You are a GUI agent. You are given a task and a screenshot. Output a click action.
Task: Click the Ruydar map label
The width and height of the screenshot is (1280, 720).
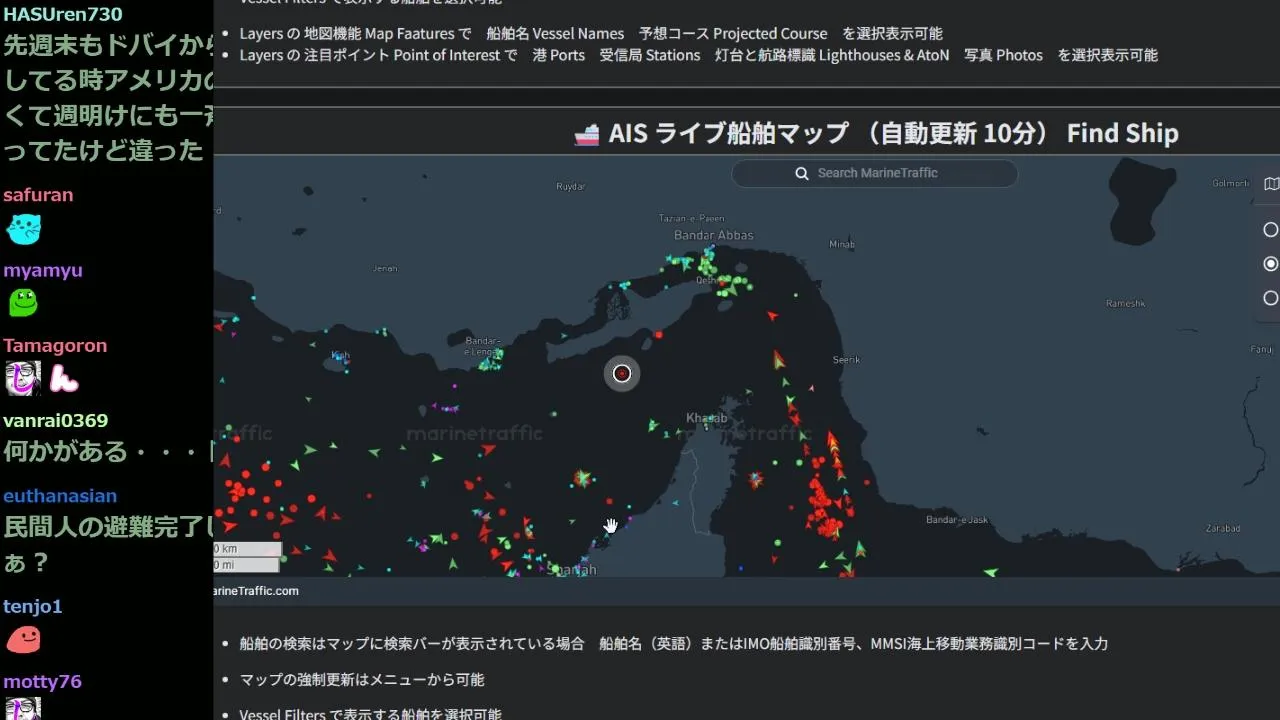(x=570, y=186)
